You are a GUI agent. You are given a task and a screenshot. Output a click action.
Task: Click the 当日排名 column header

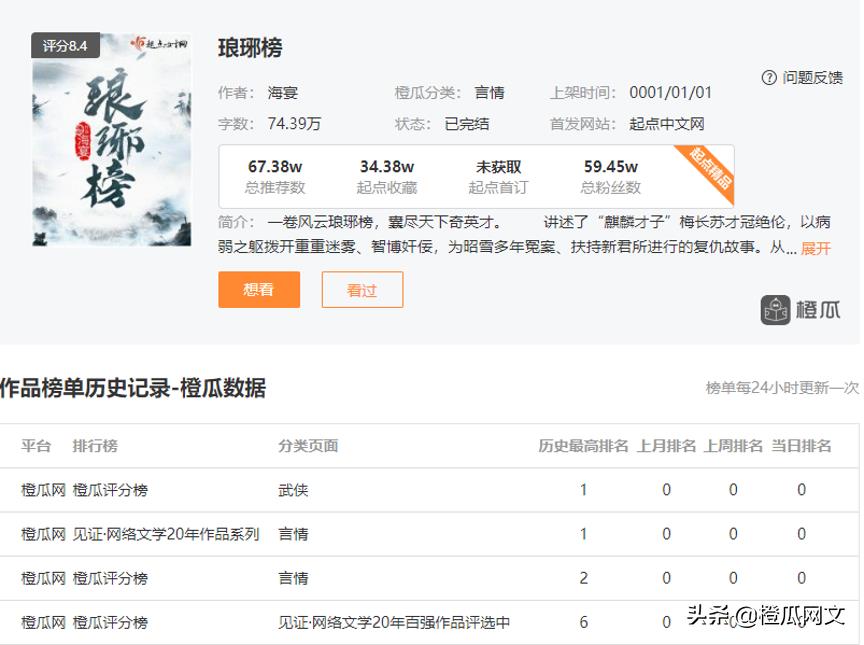point(801,446)
